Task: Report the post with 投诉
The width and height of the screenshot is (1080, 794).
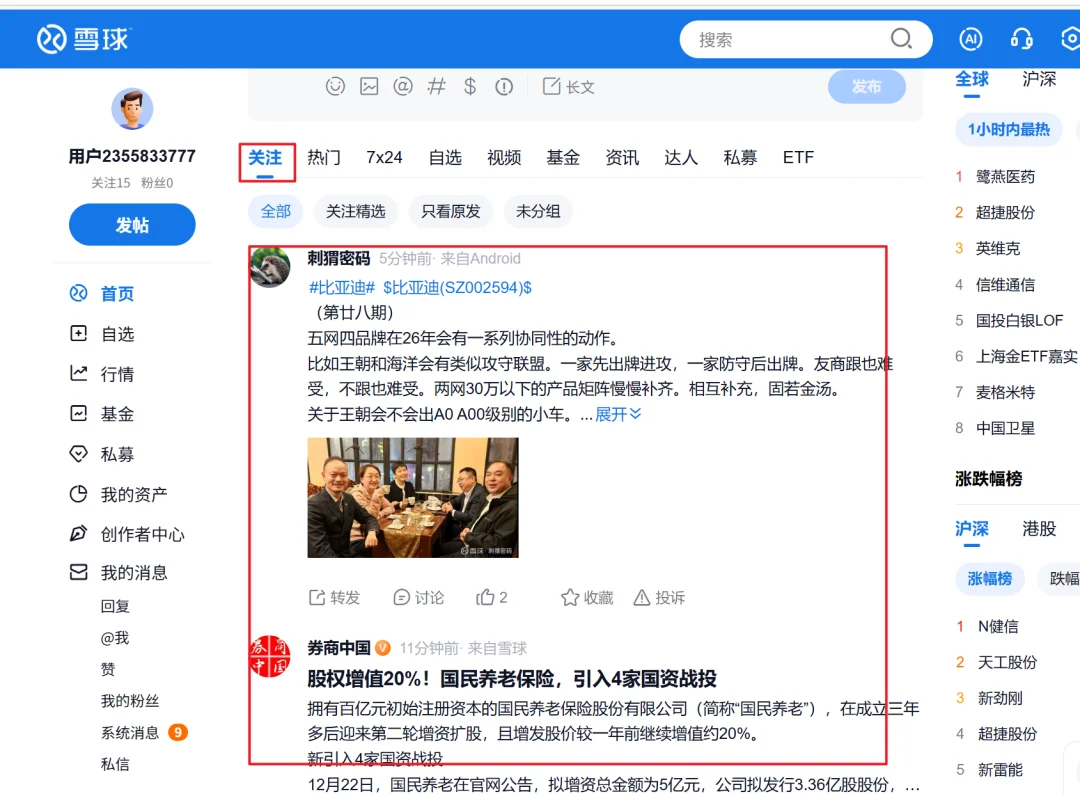Action: point(659,597)
